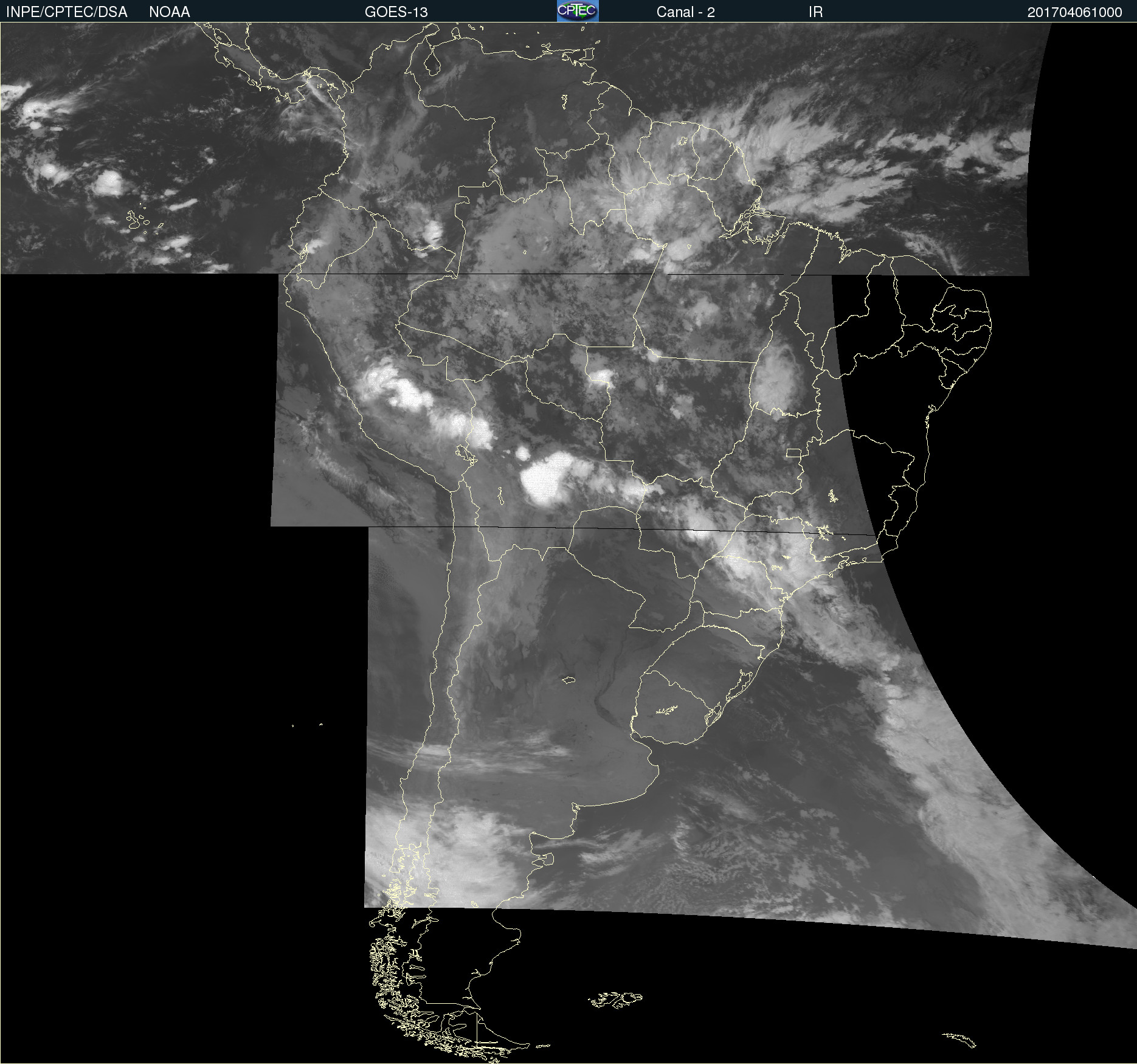This screenshot has height=1064, width=1137.
Task: Click the GOES-13 satellite label
Action: (x=396, y=12)
